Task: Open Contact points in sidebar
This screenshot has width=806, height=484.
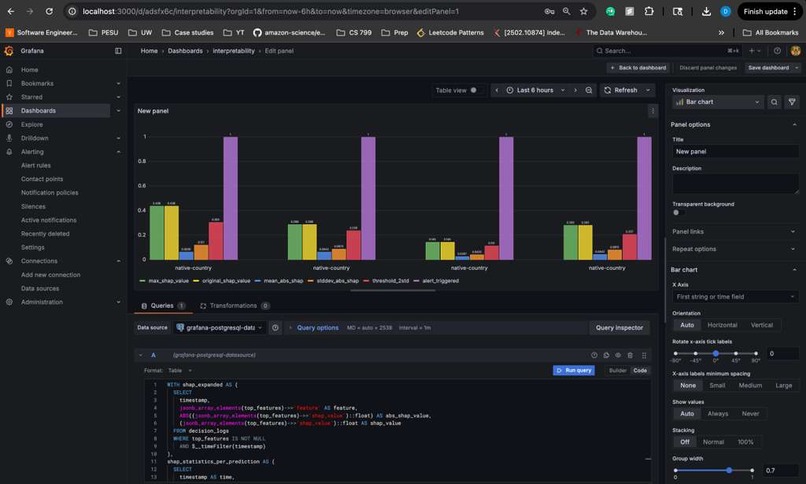Action: [x=42, y=179]
